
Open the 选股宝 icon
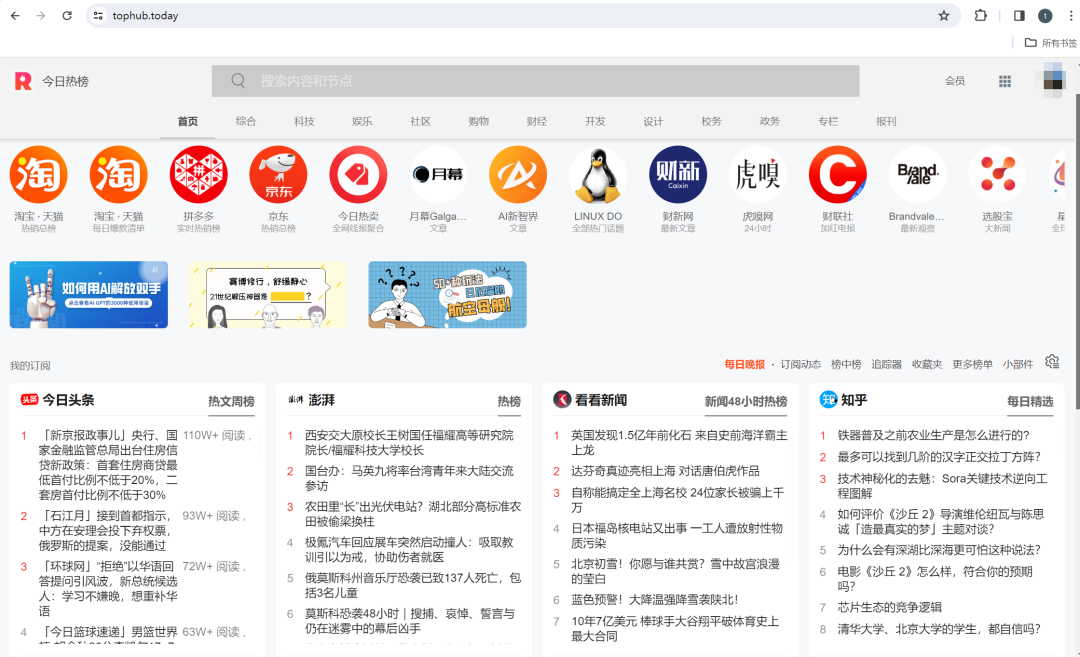(997, 175)
